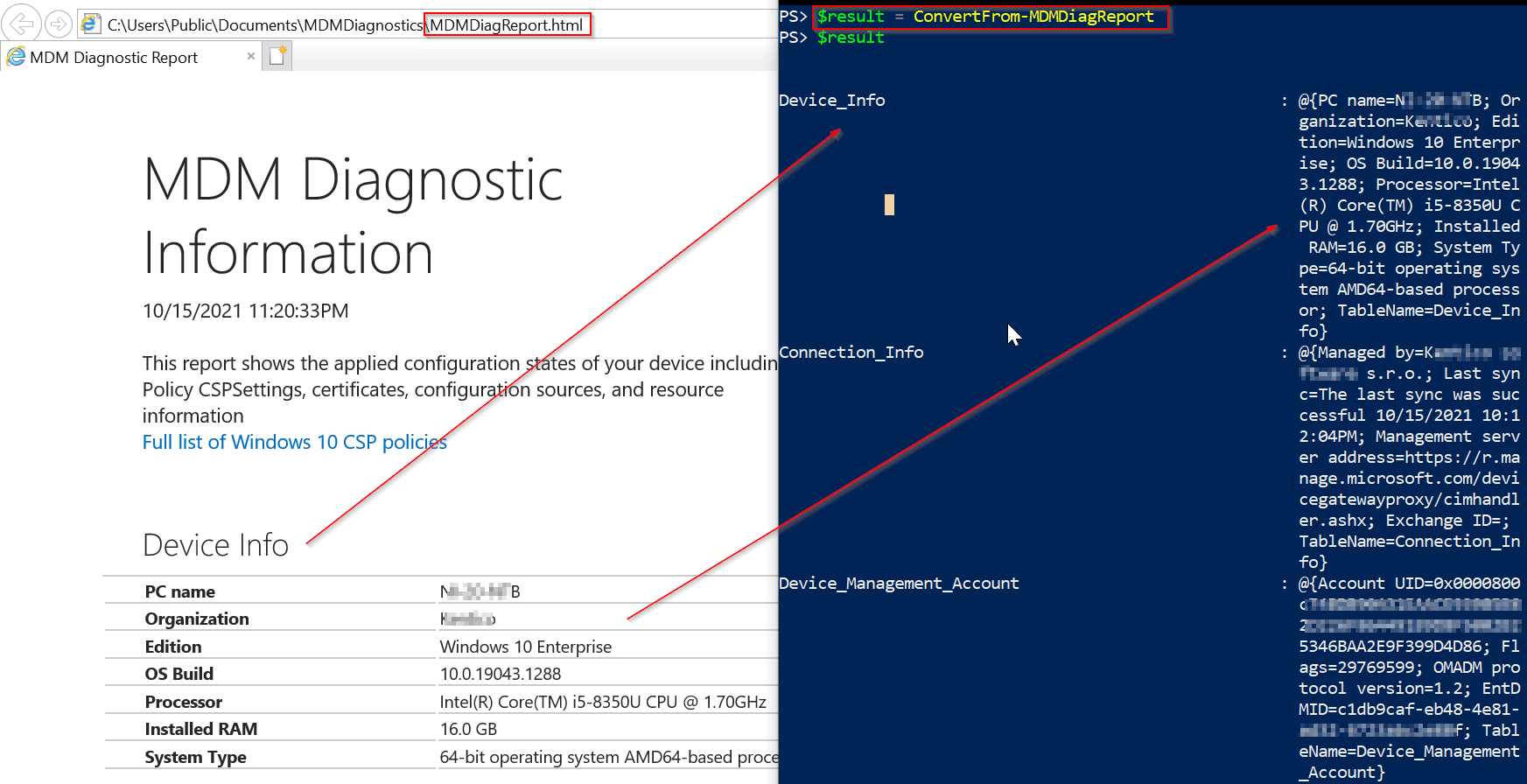Click the Device_Info property name in PowerShell
1527x784 pixels.
831,101
